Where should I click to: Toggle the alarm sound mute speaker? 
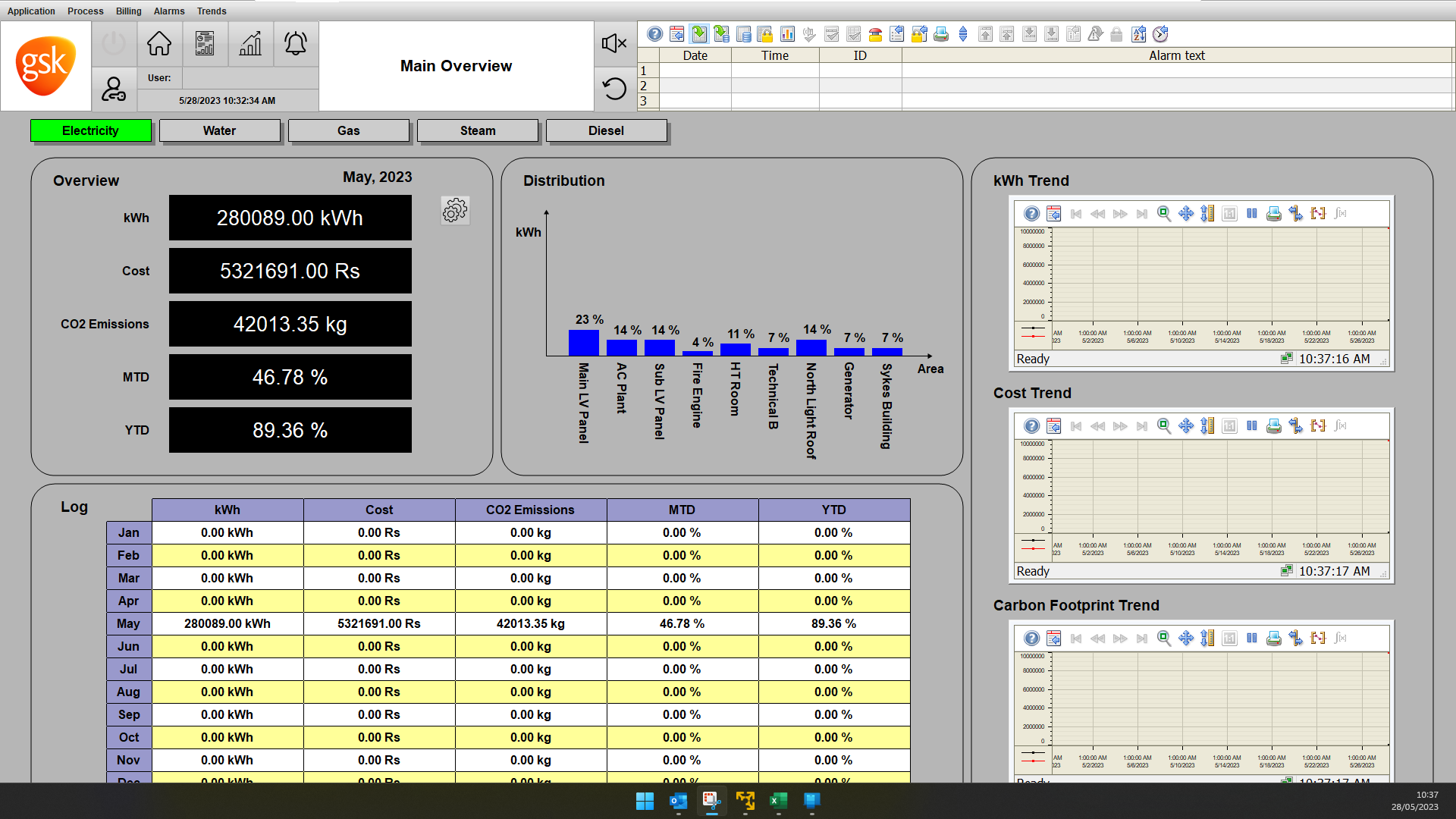[x=614, y=43]
